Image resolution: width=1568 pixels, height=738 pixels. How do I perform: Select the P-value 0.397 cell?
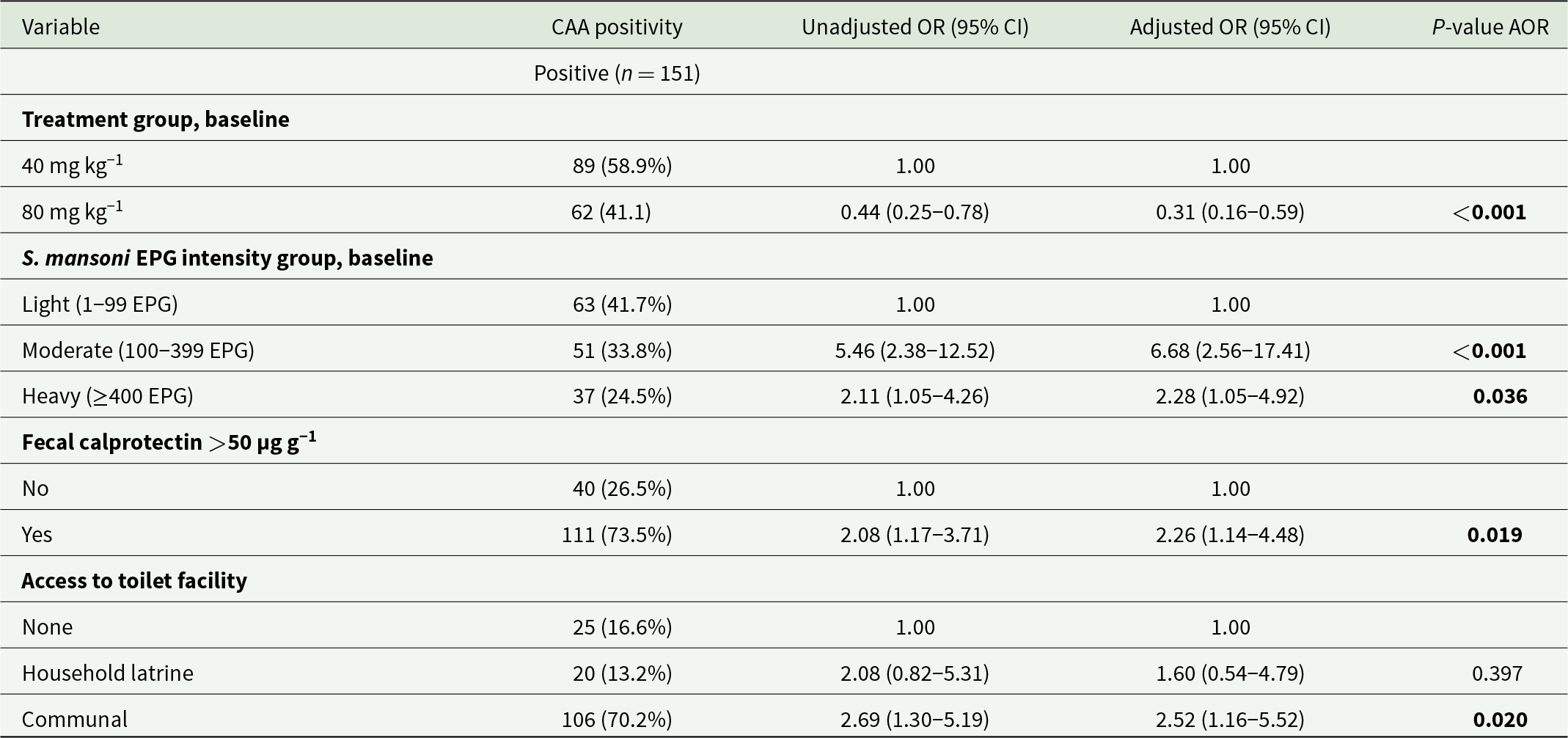click(x=1497, y=673)
